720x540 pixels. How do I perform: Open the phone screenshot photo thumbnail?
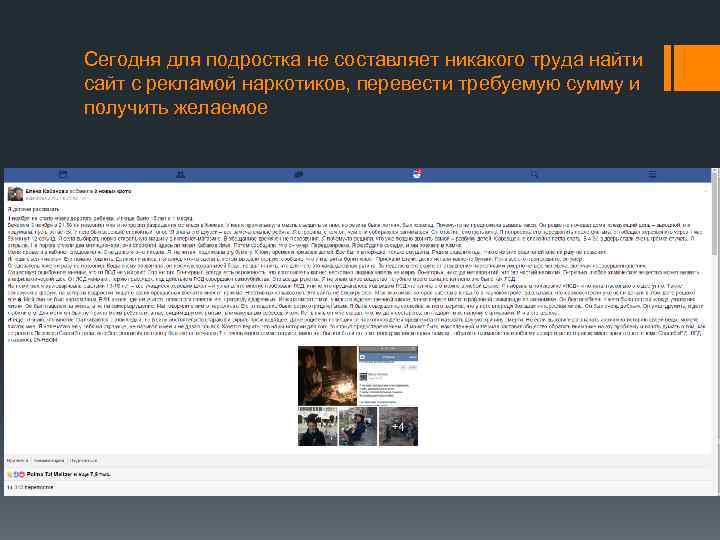click(x=388, y=376)
